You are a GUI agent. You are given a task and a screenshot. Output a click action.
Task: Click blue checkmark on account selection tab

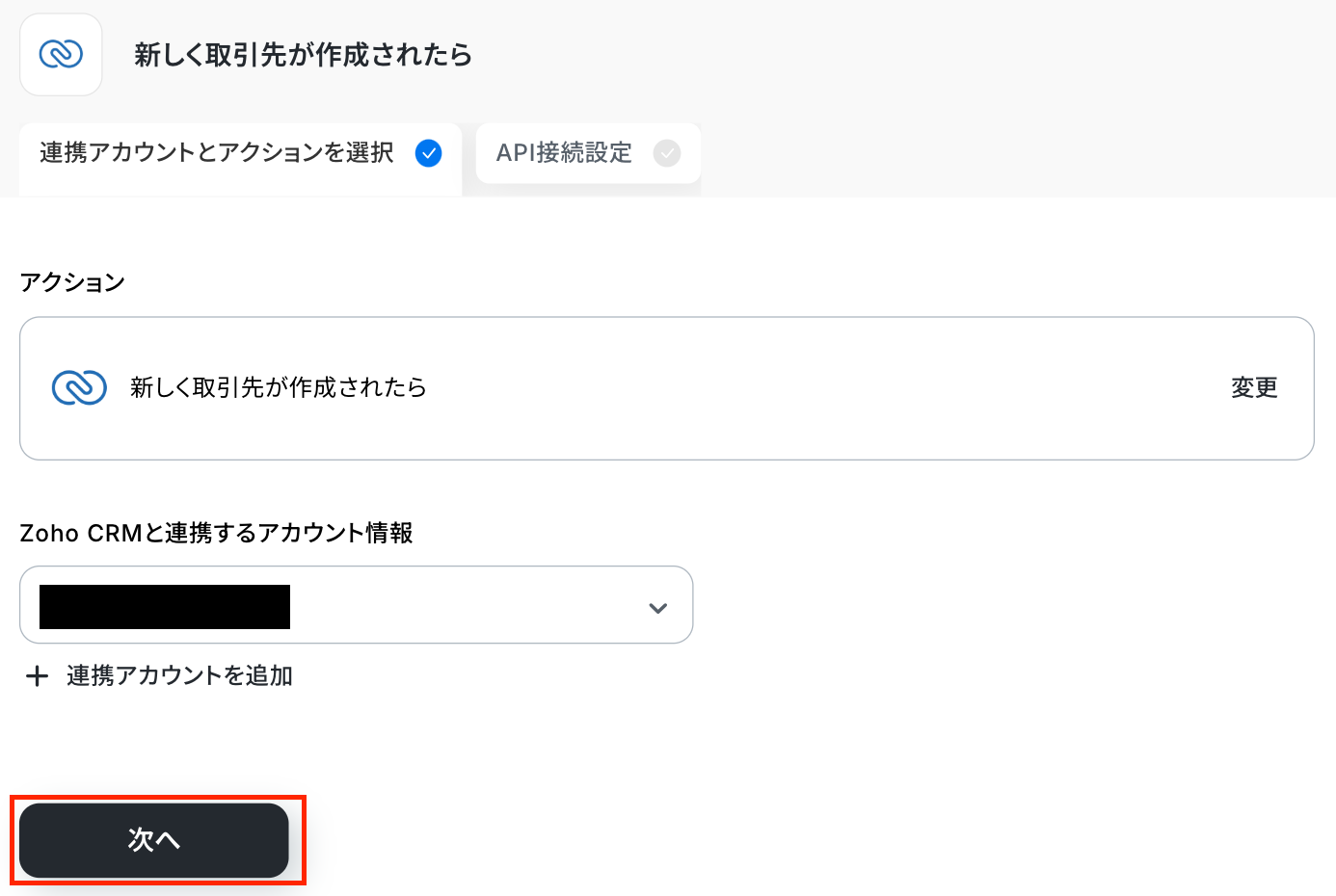428,153
